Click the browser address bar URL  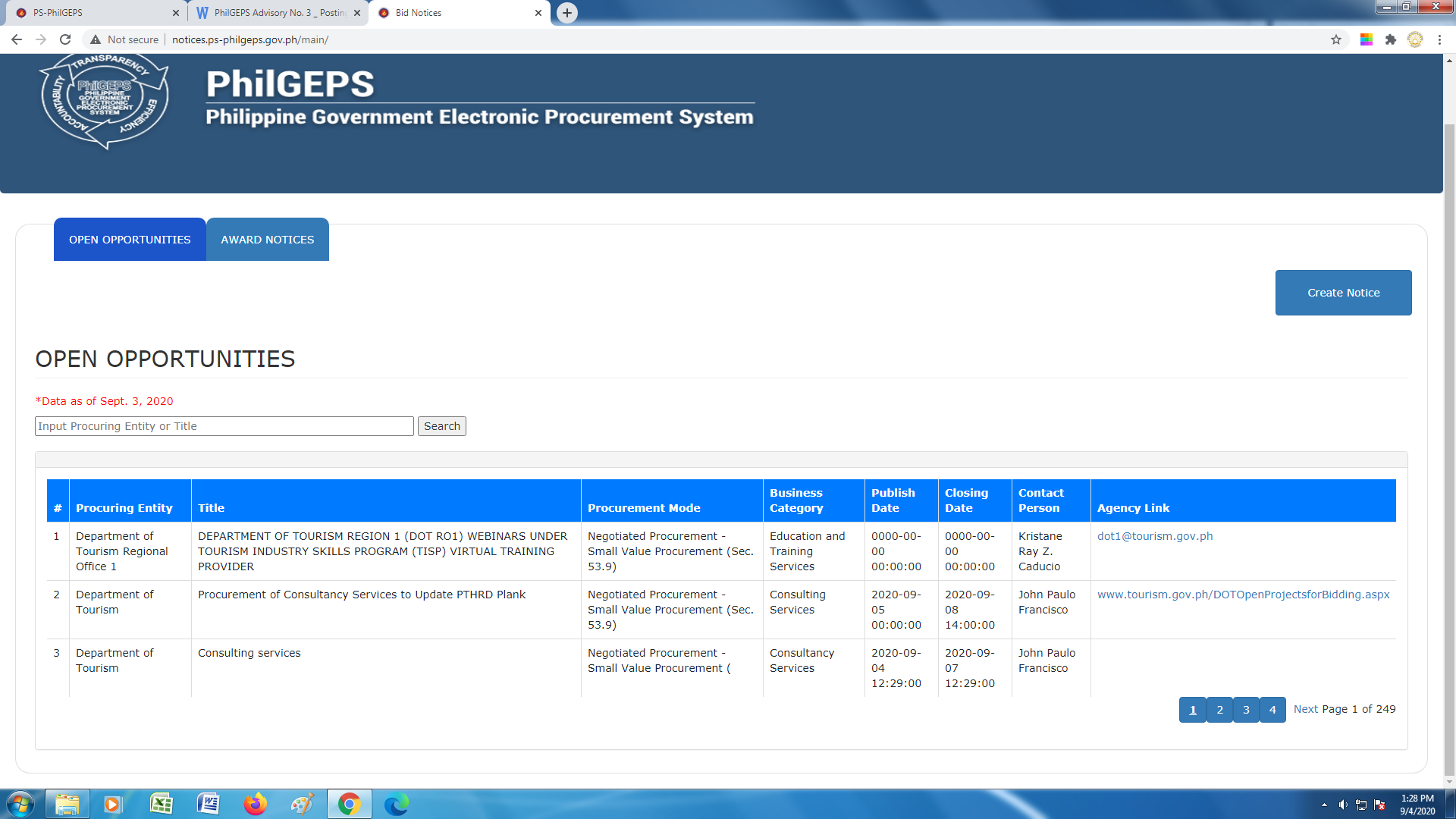point(250,39)
